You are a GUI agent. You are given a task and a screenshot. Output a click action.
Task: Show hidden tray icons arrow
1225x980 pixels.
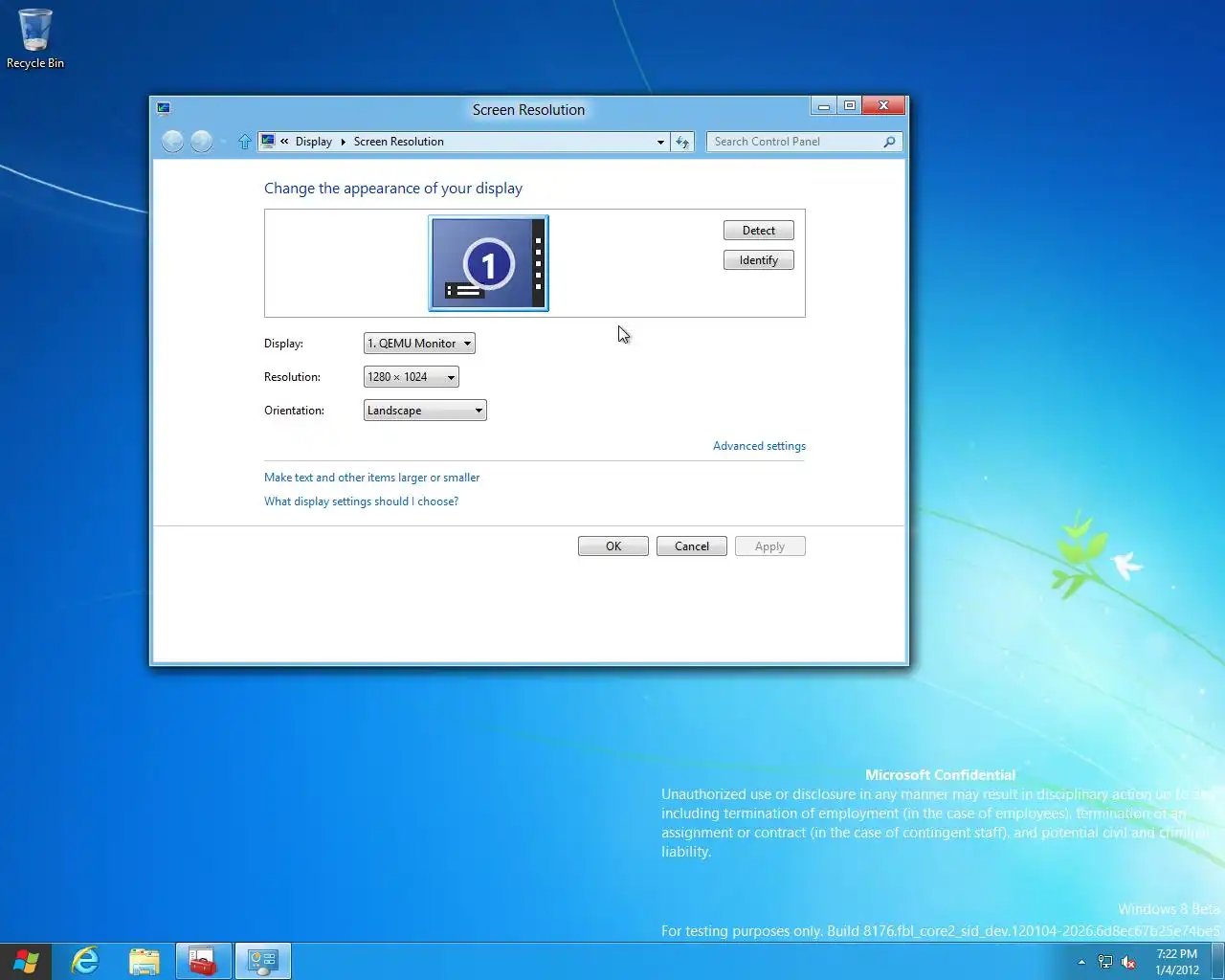click(x=1081, y=962)
